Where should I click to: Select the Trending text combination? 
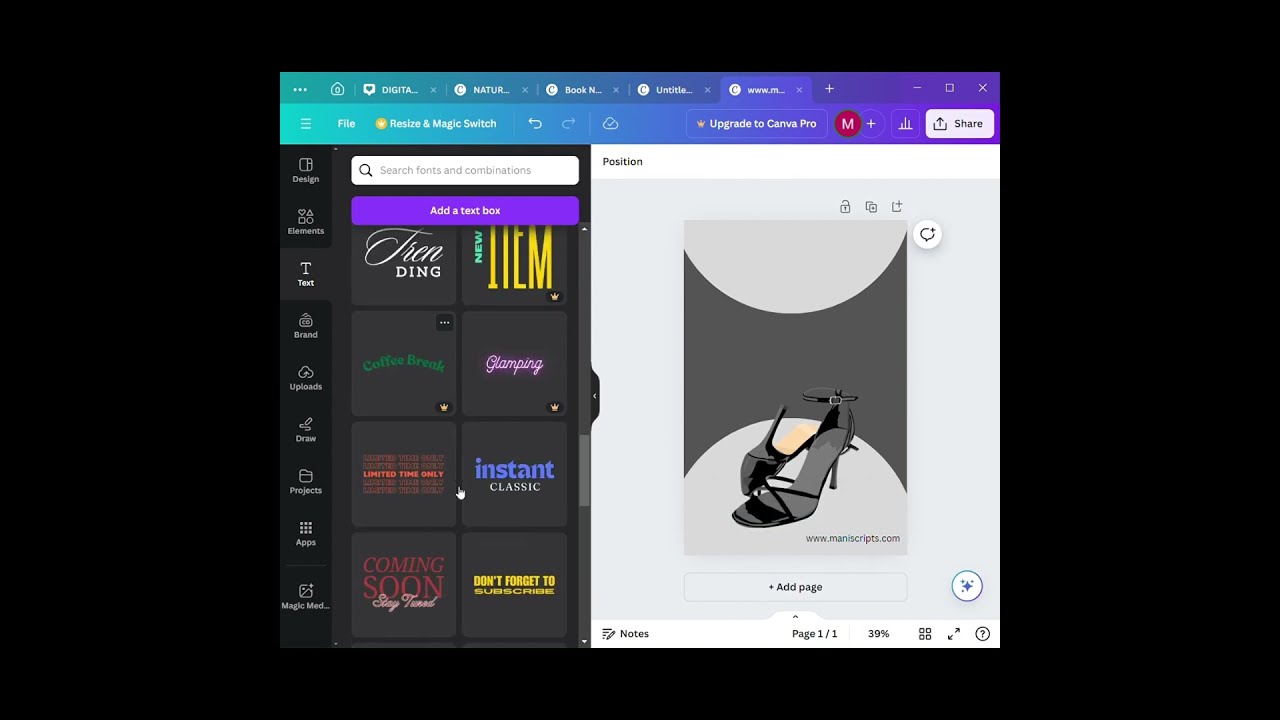(x=404, y=264)
